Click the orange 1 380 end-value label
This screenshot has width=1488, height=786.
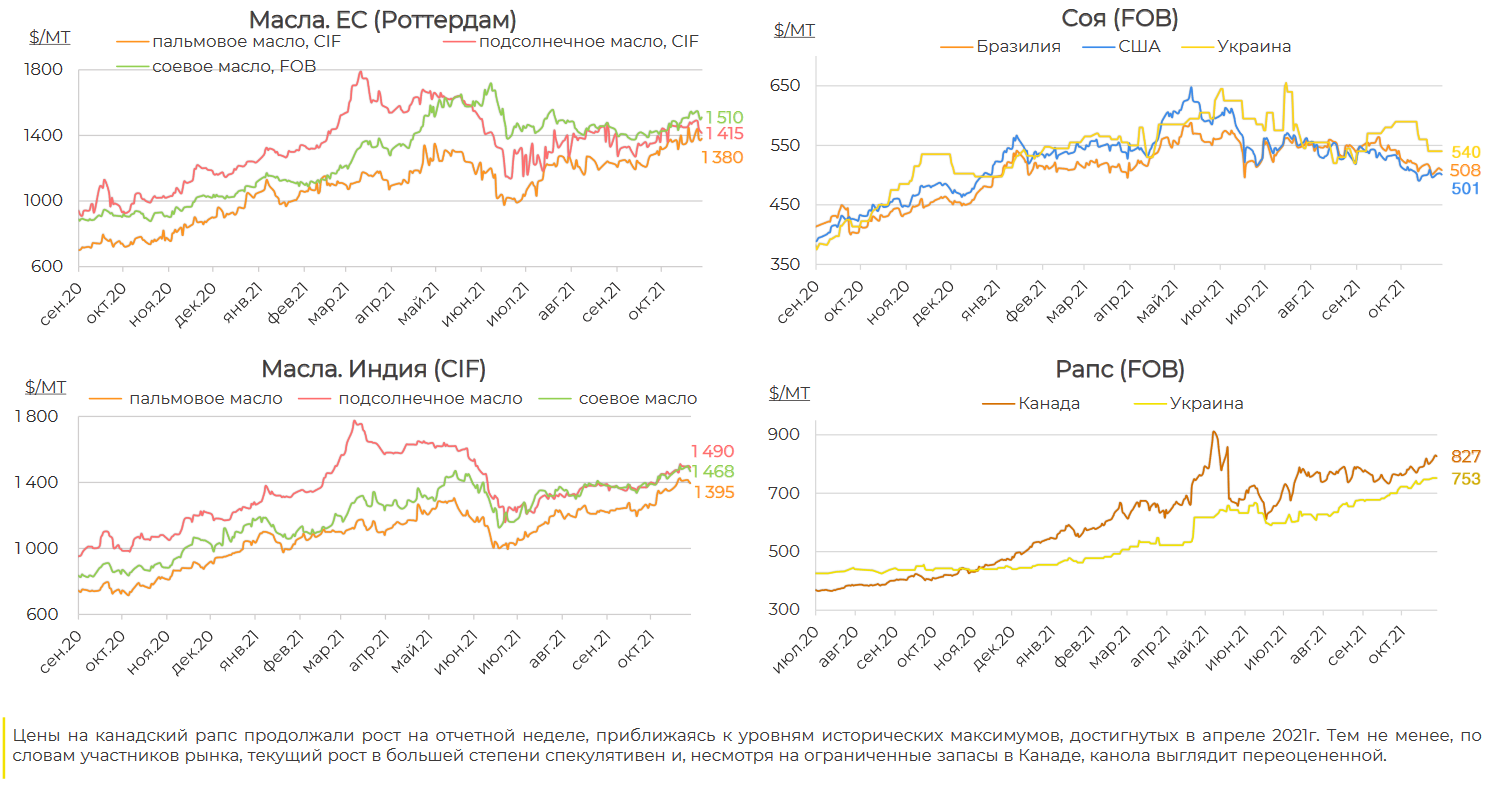click(x=722, y=157)
